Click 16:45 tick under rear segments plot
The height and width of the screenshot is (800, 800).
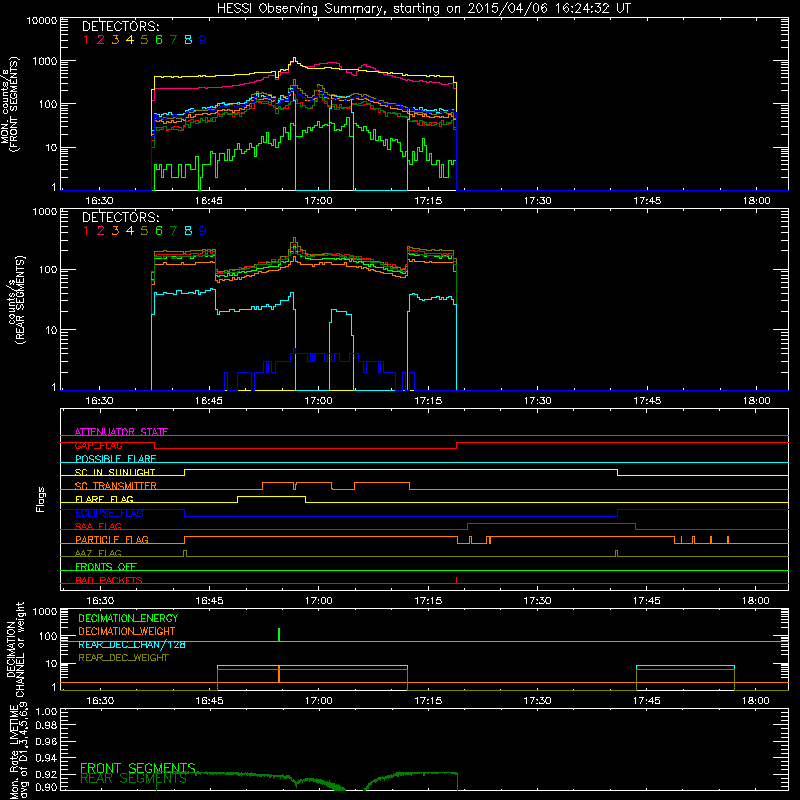click(x=209, y=401)
